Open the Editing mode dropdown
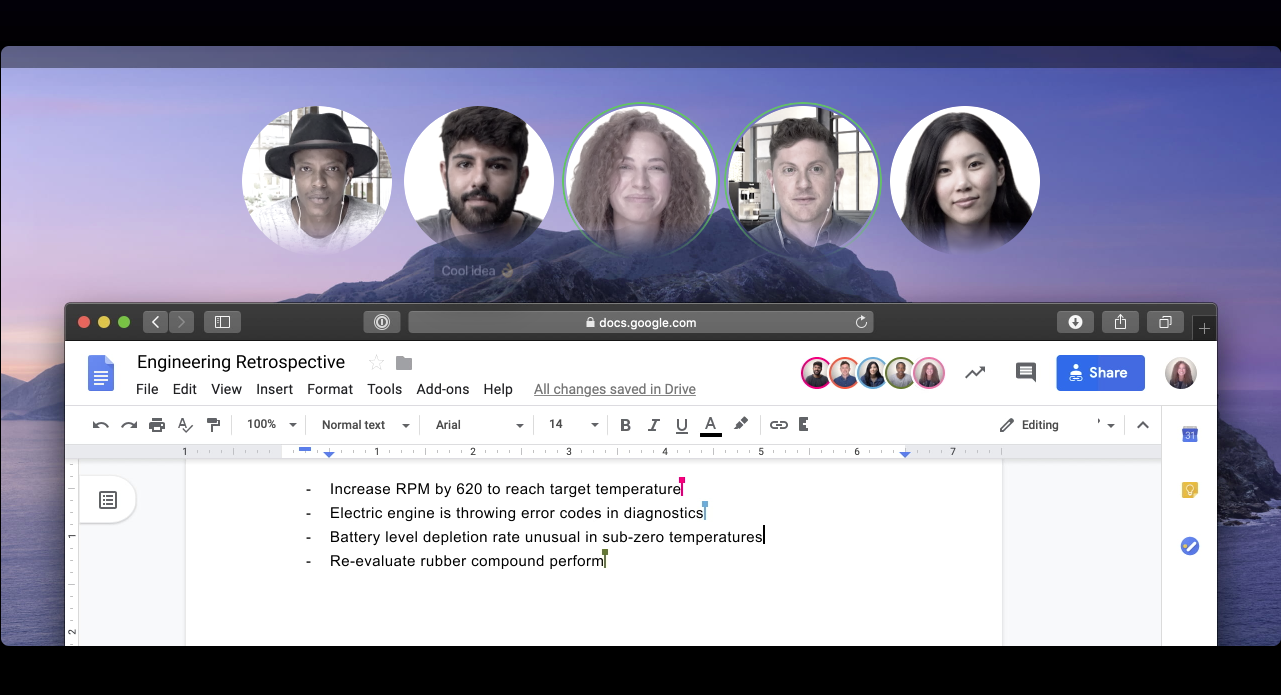The image size is (1281, 695). point(1056,425)
